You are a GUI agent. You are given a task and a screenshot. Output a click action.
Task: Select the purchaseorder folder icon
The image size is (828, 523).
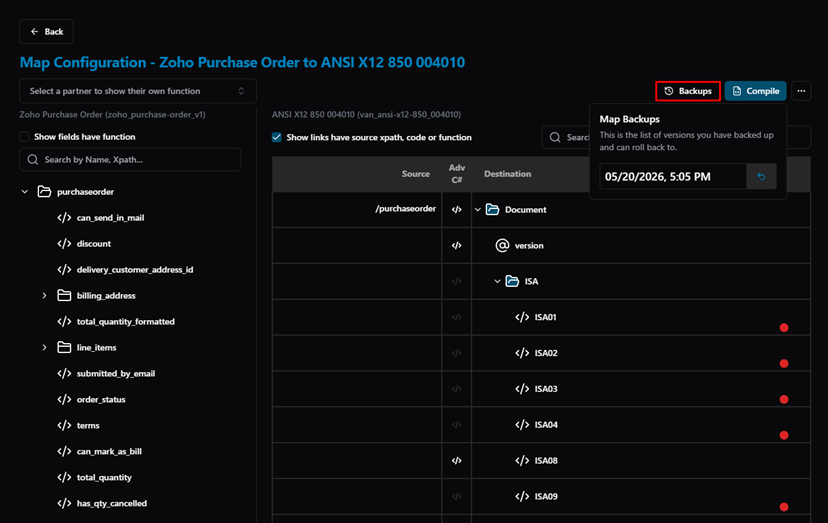[44, 192]
